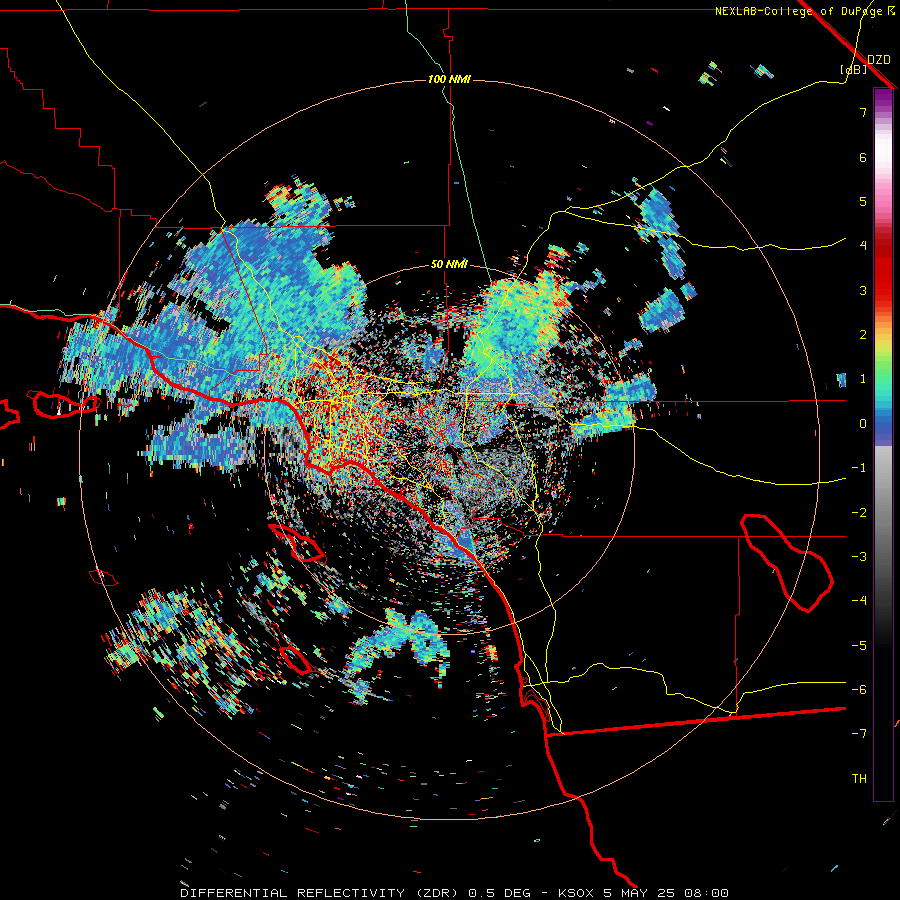The height and width of the screenshot is (900, 900).
Task: Click the [dB] units label
Action: click(854, 70)
